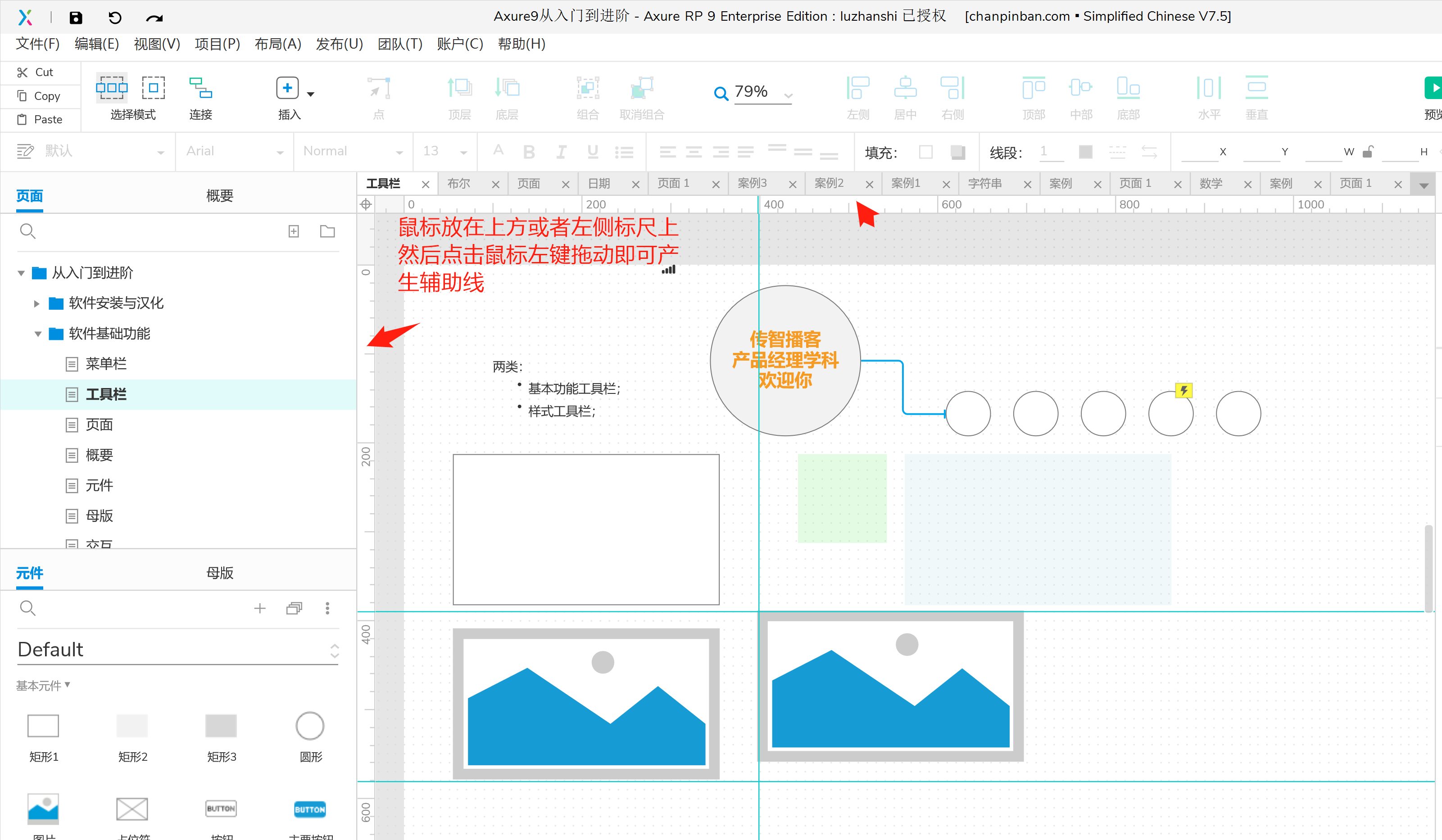Click the Undo arrow icon
The image size is (1442, 840).
[114, 17]
